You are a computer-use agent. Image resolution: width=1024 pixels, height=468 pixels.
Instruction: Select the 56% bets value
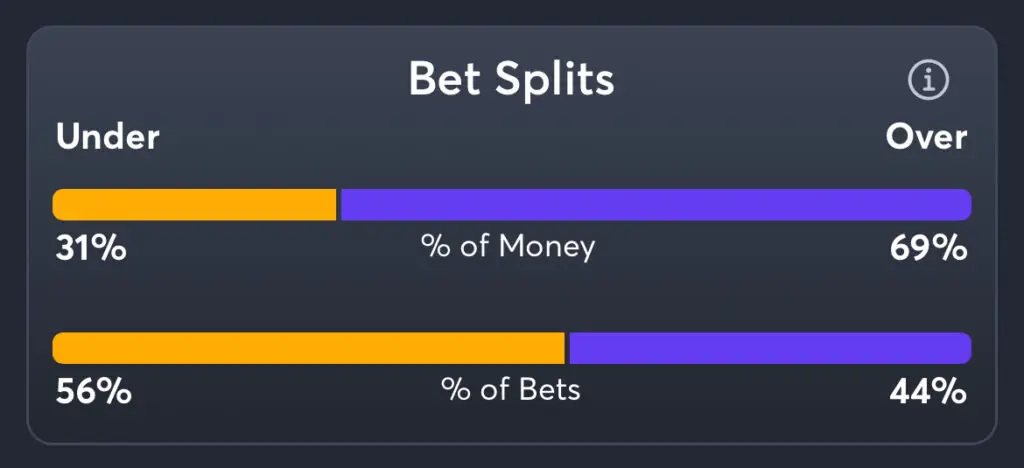(x=93, y=391)
